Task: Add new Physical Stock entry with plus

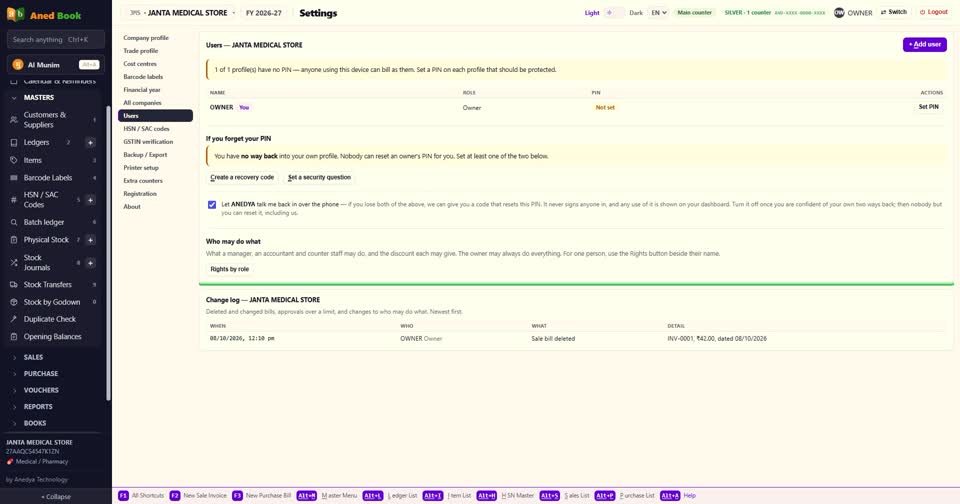Action: click(x=90, y=239)
